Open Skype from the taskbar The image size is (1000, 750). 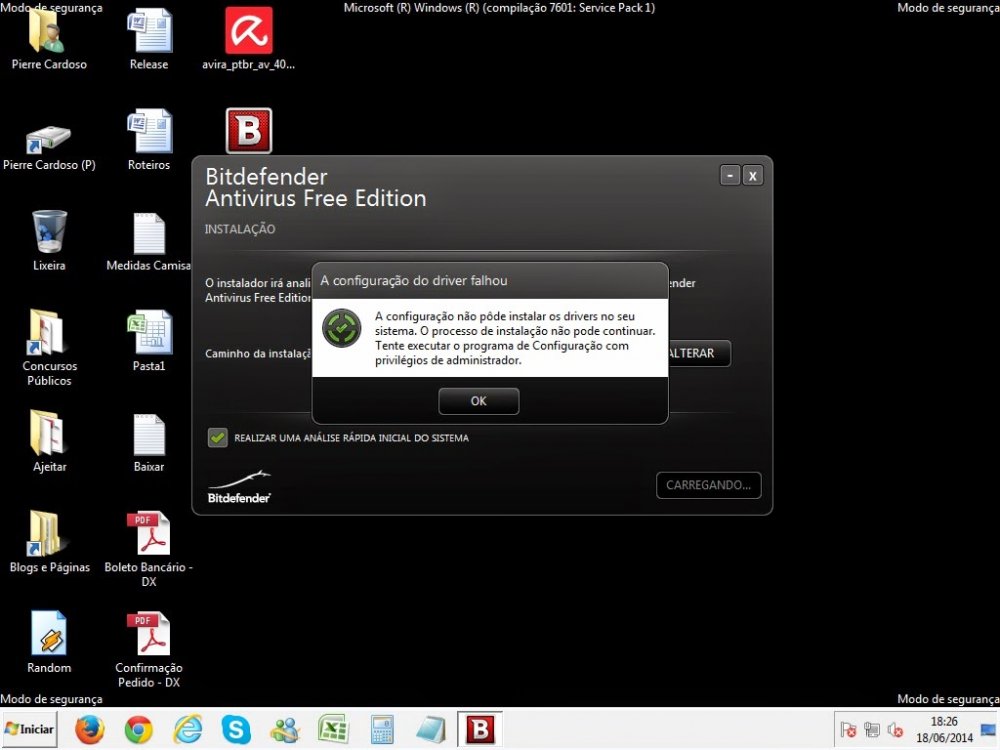[x=236, y=730]
